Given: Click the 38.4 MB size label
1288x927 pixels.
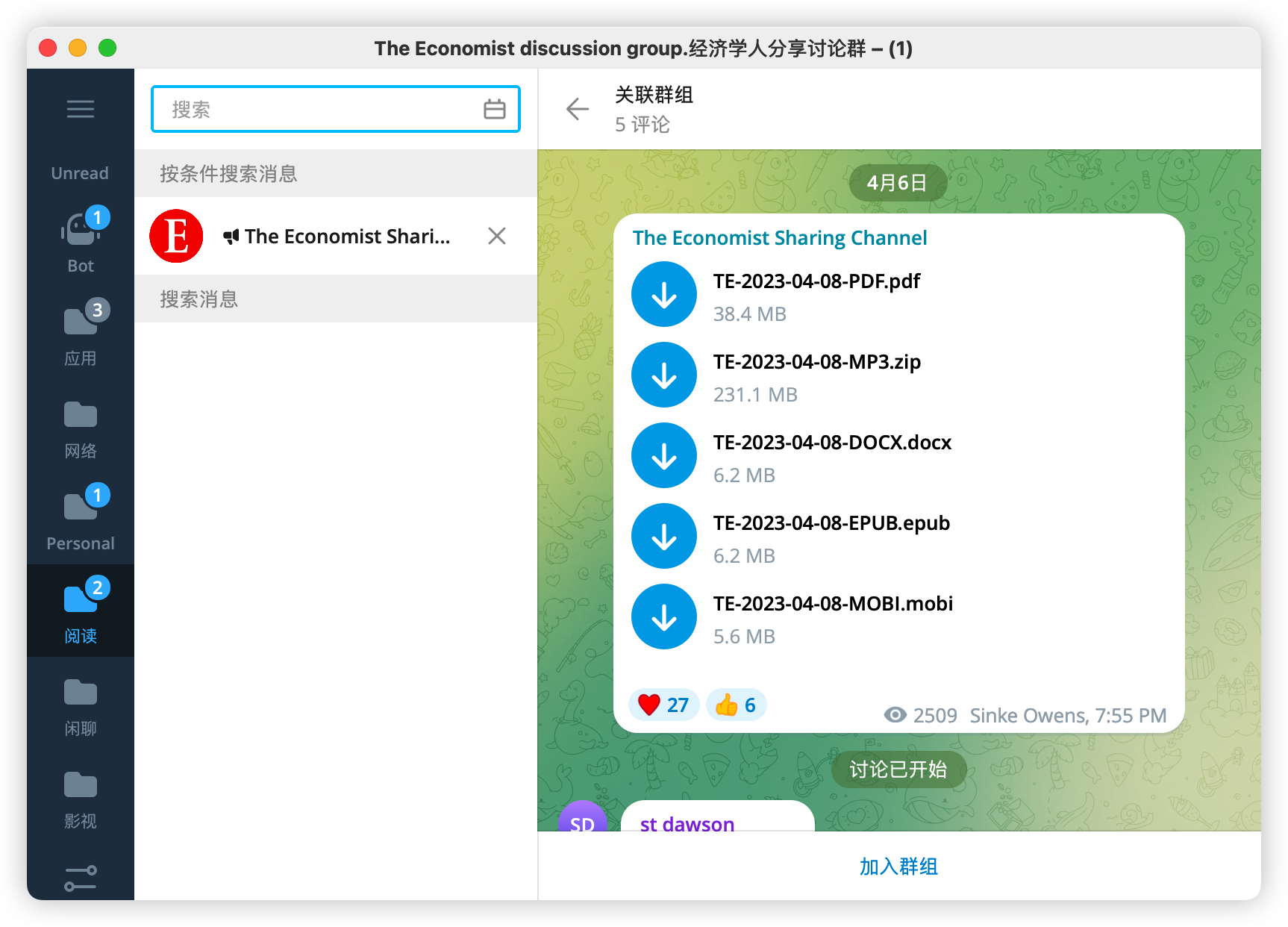Looking at the screenshot, I should [750, 313].
